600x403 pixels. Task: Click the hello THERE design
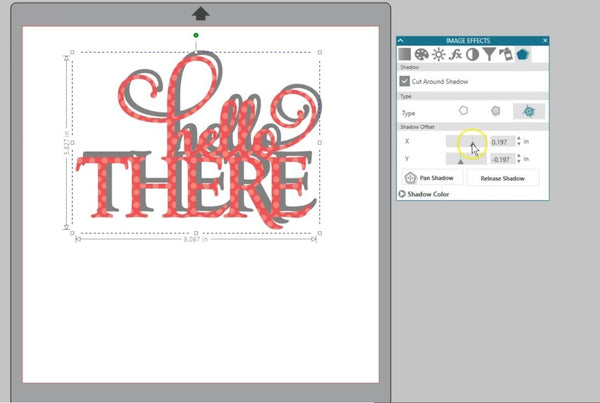(x=198, y=142)
